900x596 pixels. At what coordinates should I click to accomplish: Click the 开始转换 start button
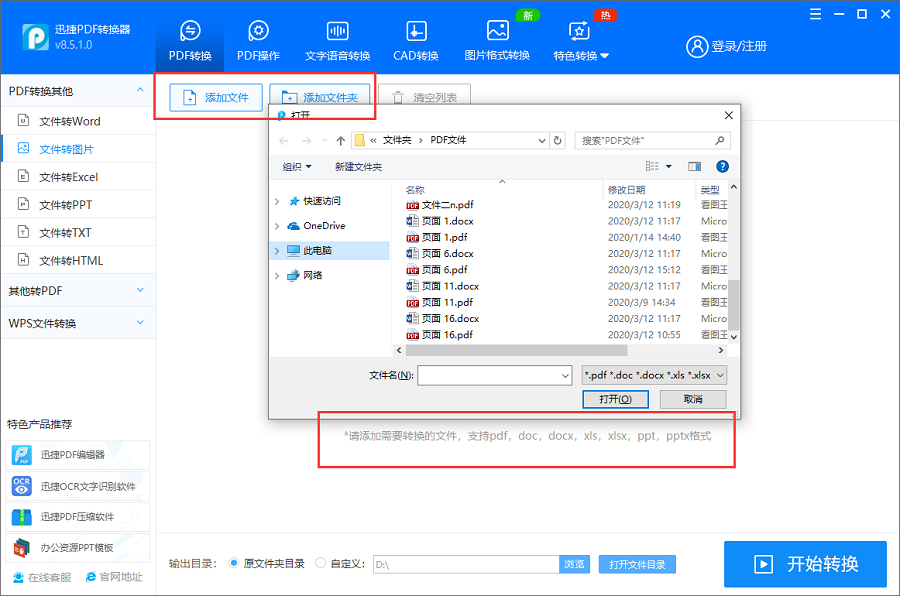point(805,564)
